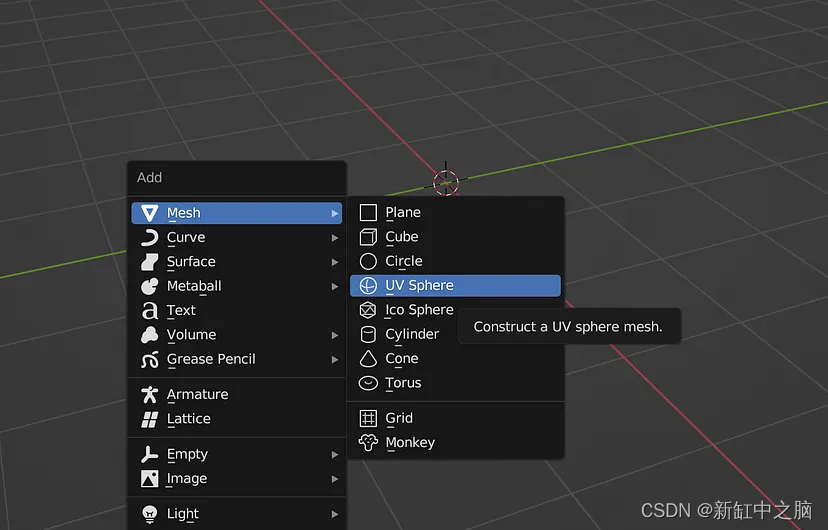Viewport: 828px width, 530px height.
Task: Select Grease Pencil label
Action: [211, 359]
